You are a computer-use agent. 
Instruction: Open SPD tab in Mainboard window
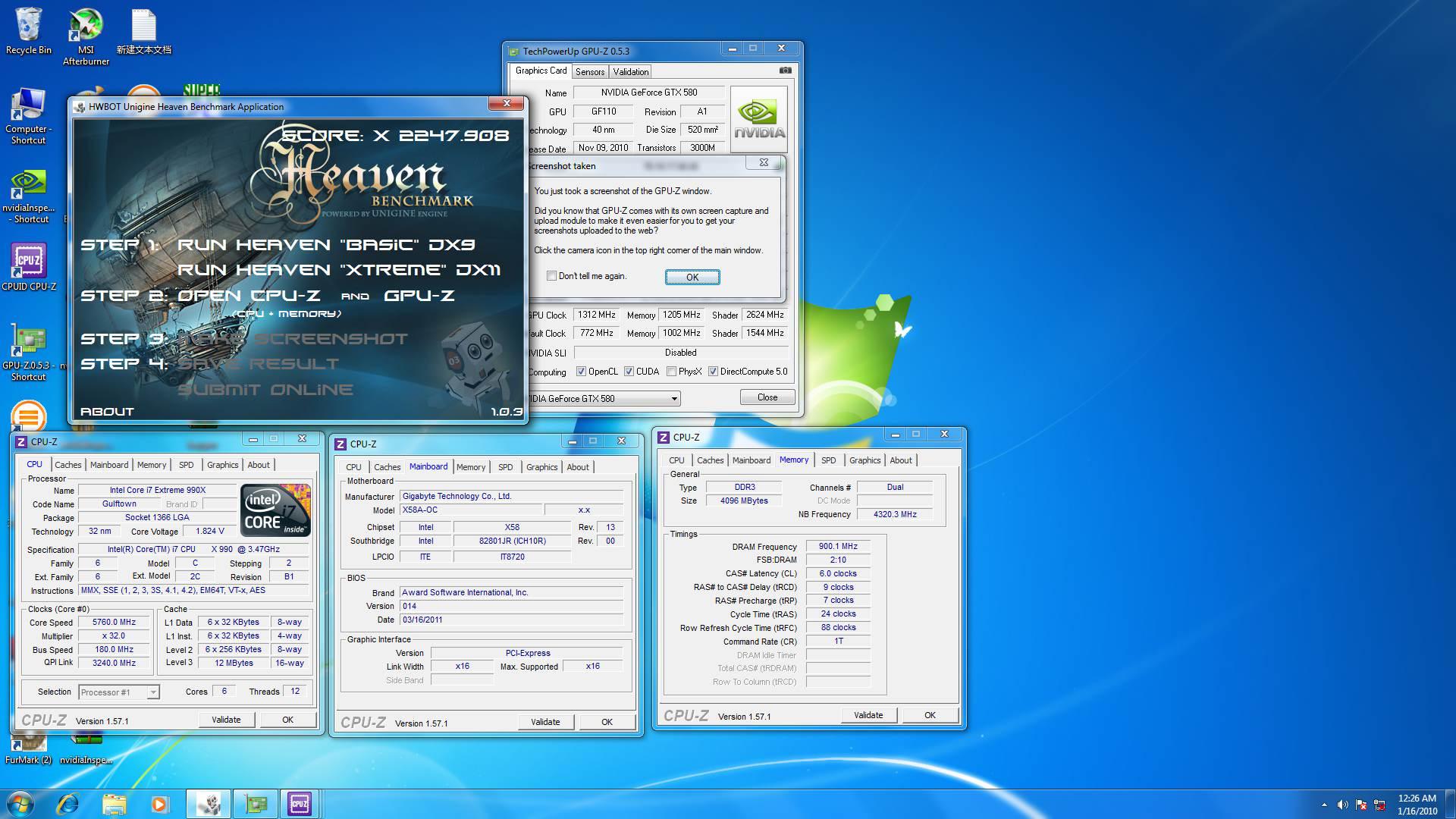(505, 467)
